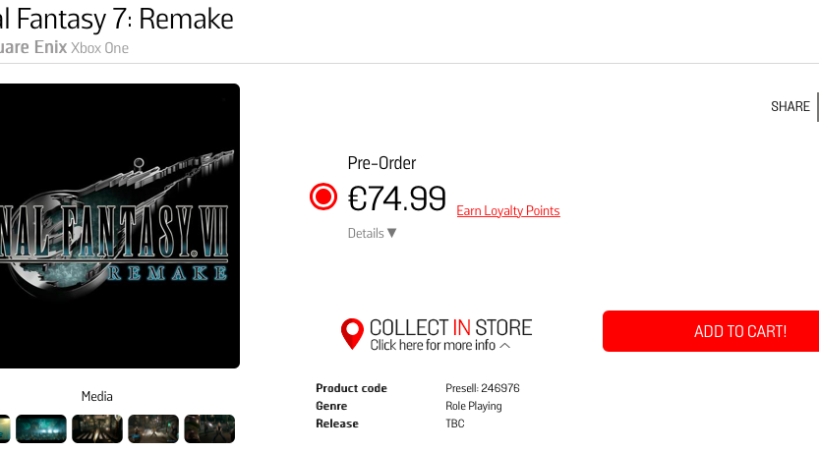
Task: Click the red location pin icon
Action: (x=352, y=333)
